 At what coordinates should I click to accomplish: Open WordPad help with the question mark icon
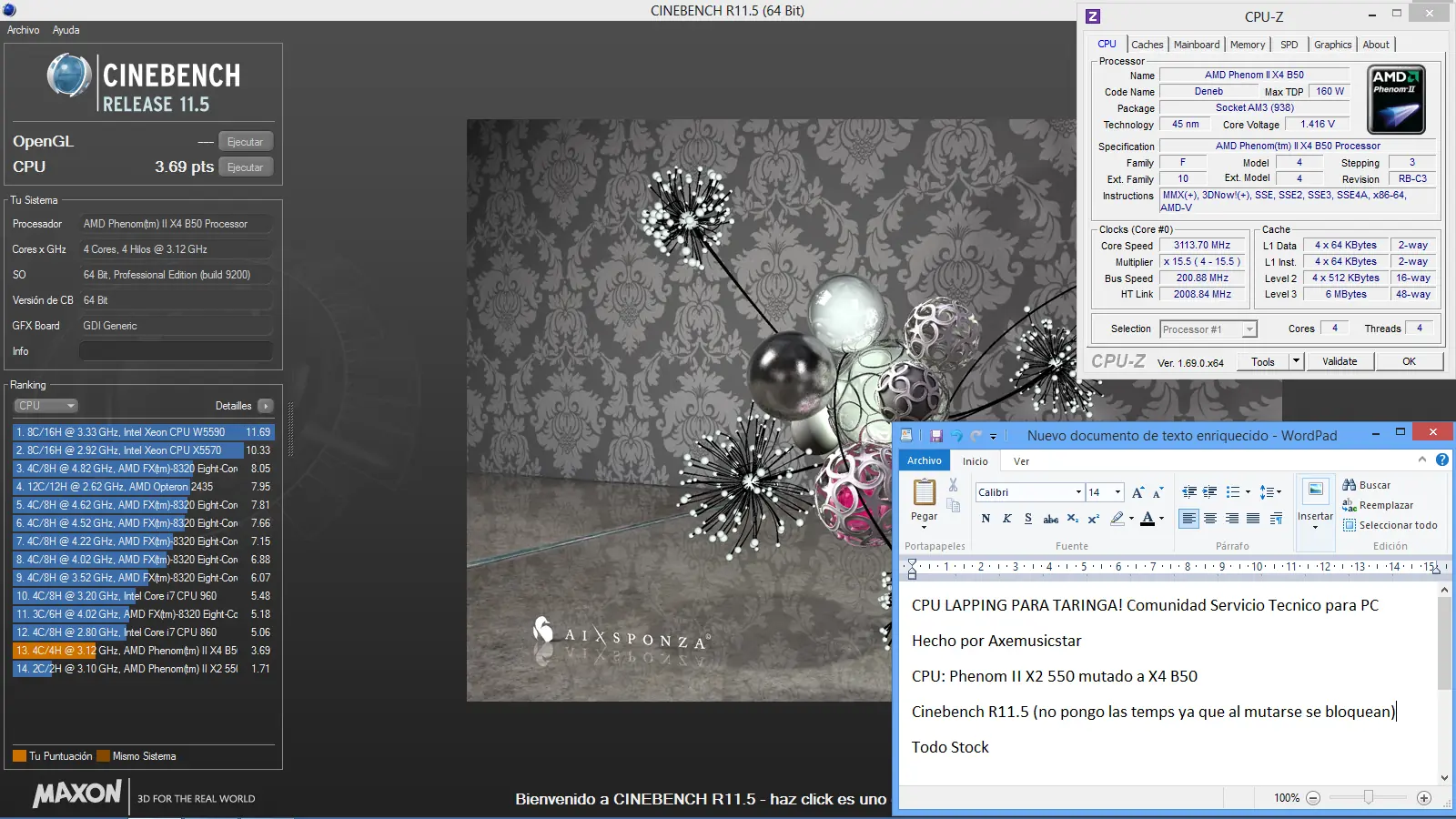tap(1441, 460)
